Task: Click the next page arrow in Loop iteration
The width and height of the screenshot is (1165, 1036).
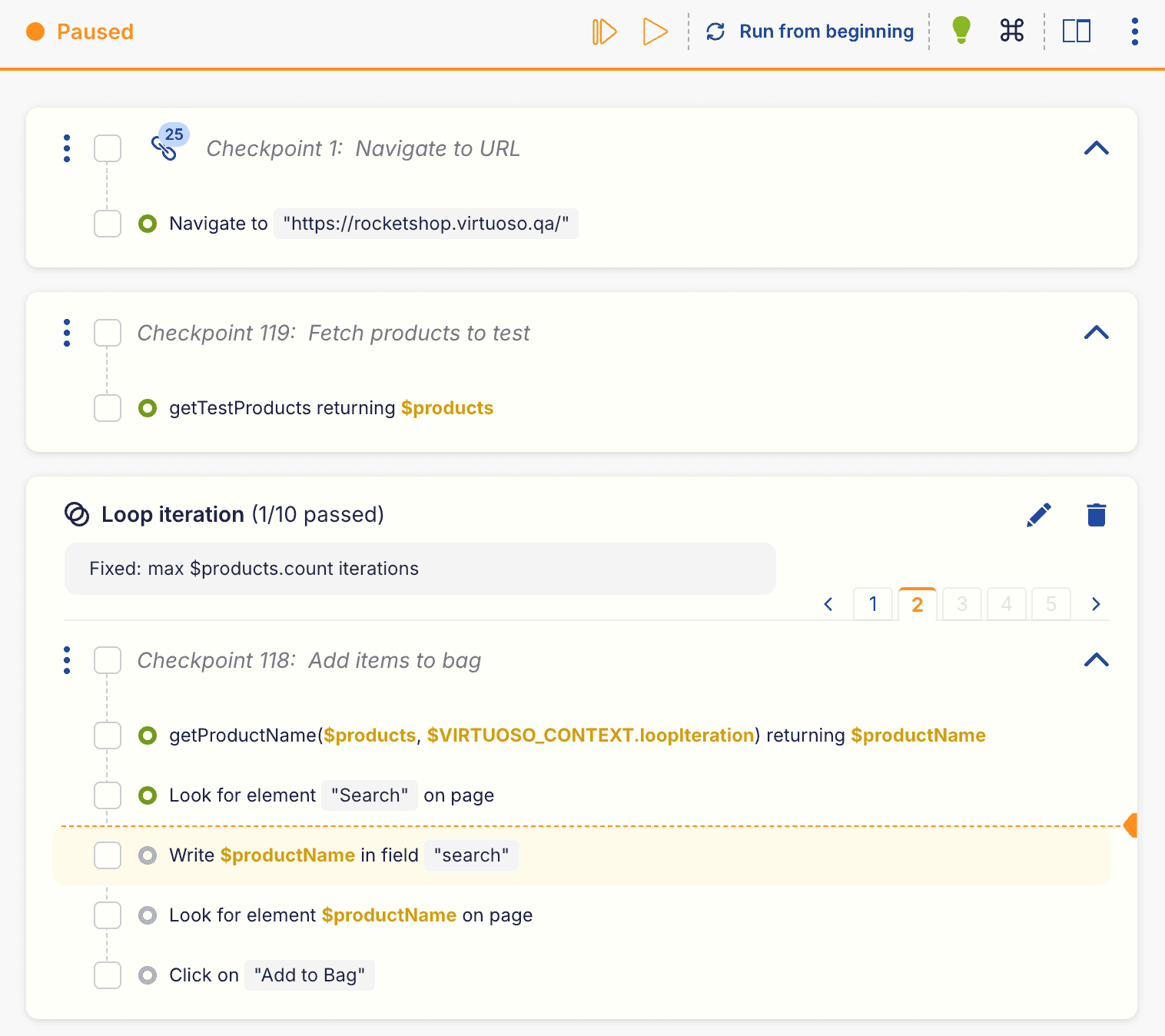Action: (1096, 604)
